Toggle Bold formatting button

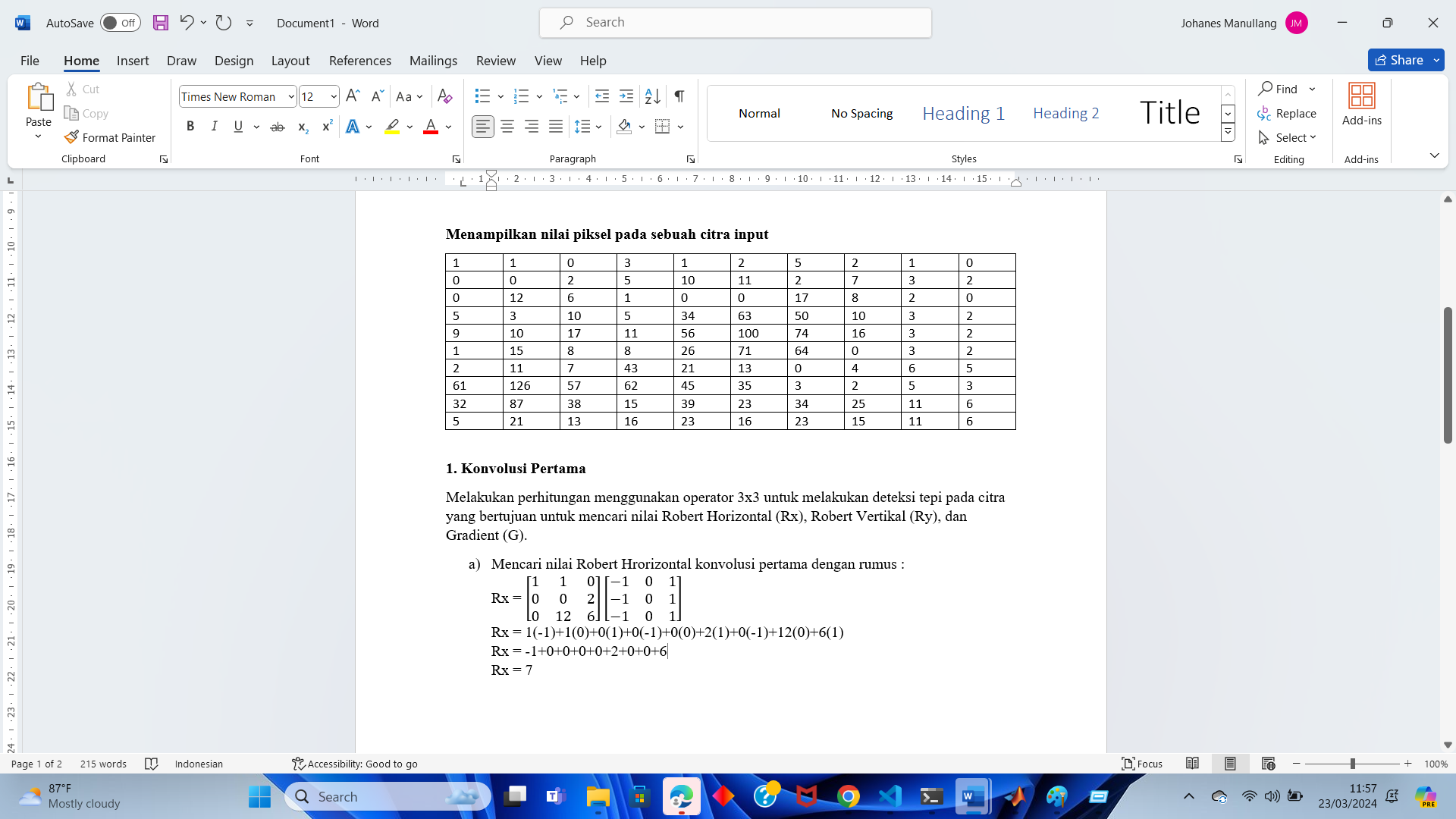coord(190,127)
